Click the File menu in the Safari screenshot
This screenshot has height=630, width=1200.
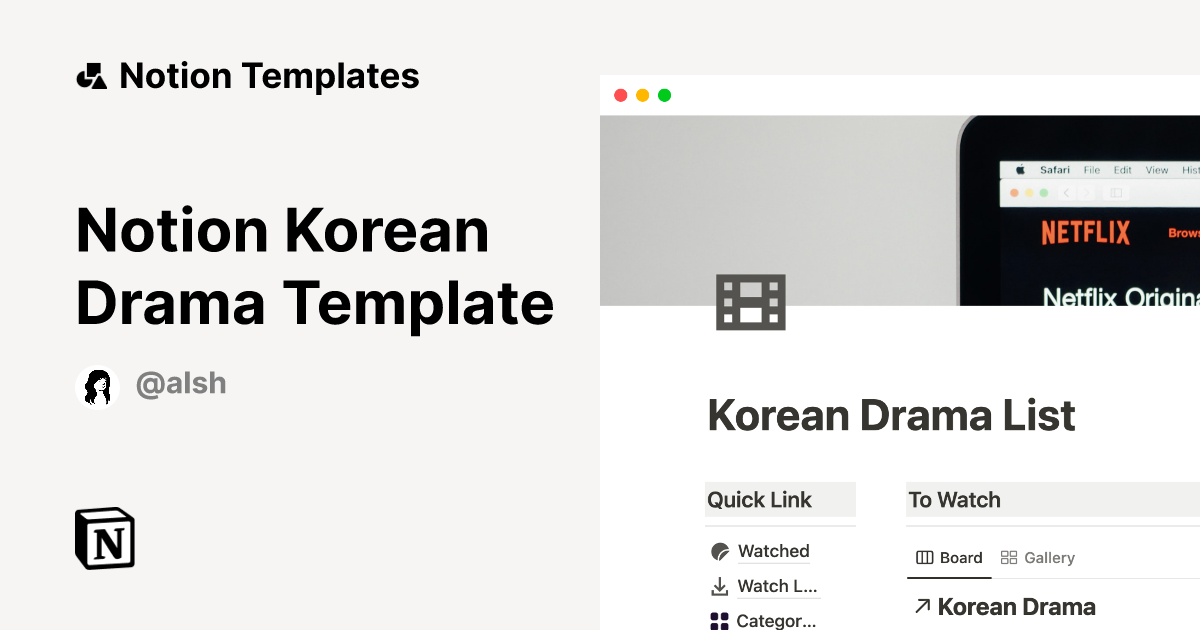click(1090, 169)
